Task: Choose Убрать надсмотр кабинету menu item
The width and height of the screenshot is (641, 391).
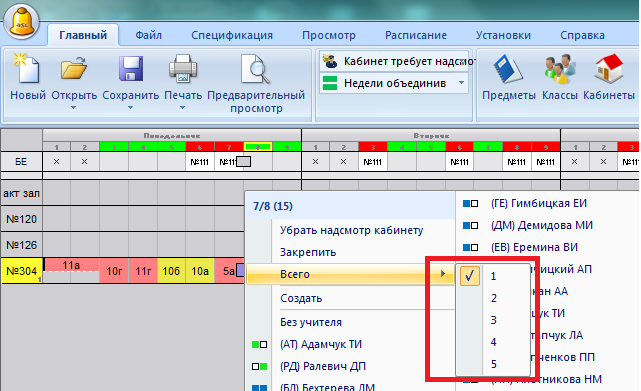Action: pyautogui.click(x=351, y=230)
